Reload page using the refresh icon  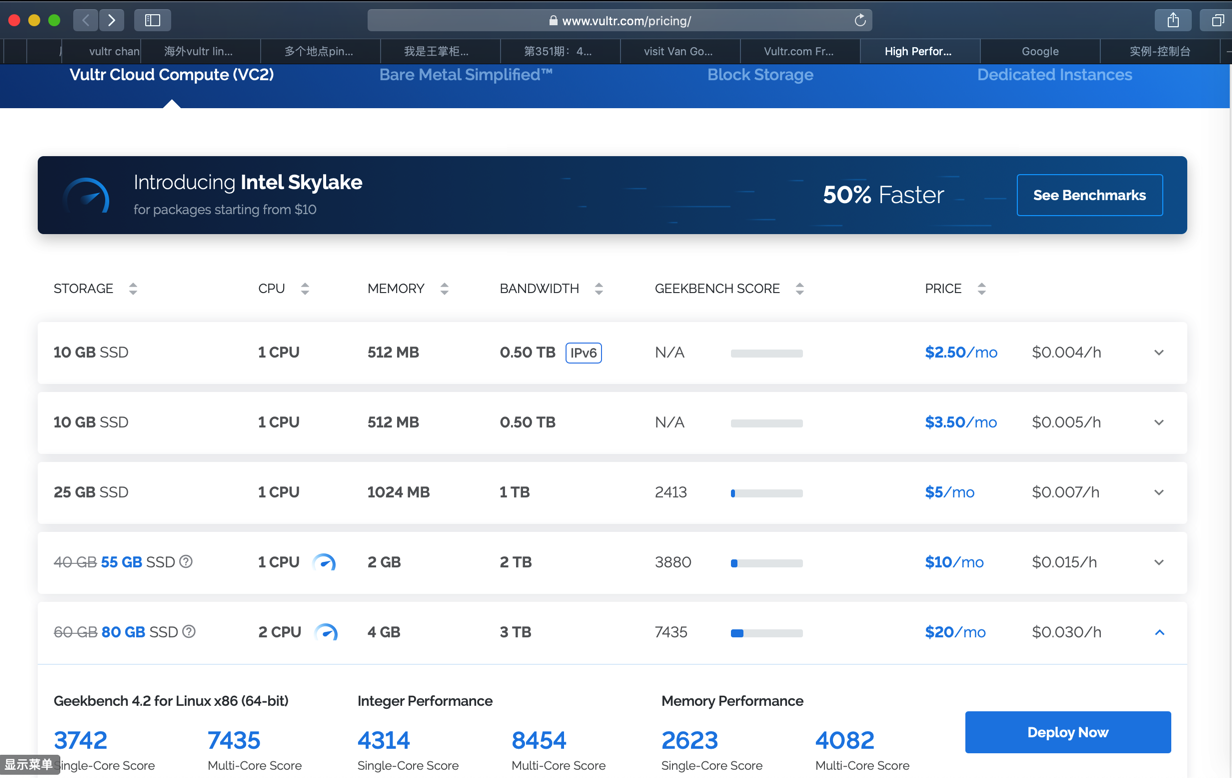[859, 20]
